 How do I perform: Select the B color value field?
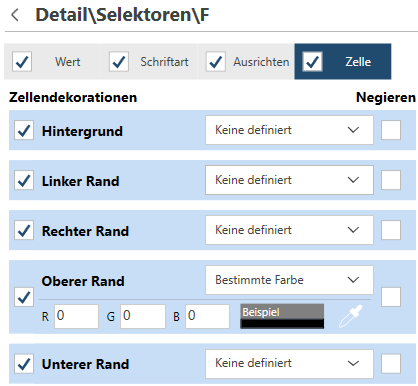pyautogui.click(x=207, y=316)
